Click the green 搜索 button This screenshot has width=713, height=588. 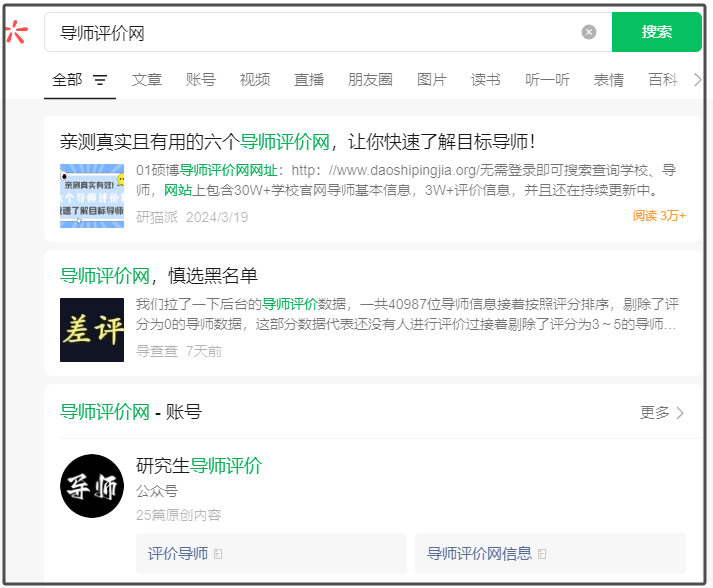click(656, 32)
